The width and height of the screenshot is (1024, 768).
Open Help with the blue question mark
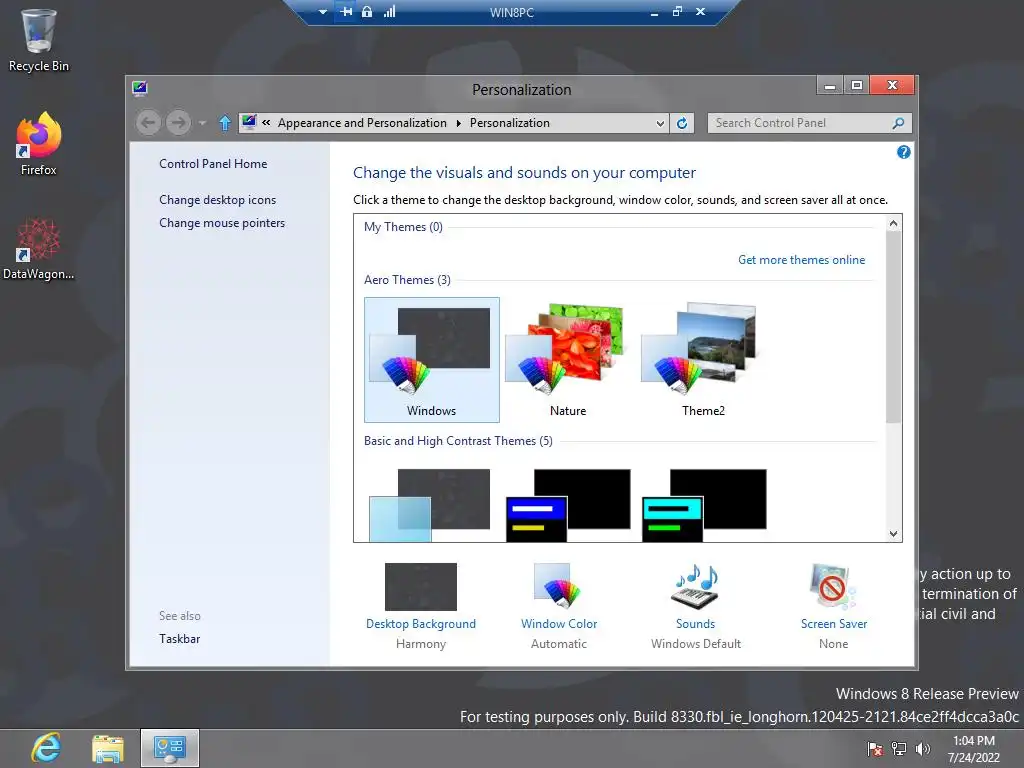coord(903,152)
